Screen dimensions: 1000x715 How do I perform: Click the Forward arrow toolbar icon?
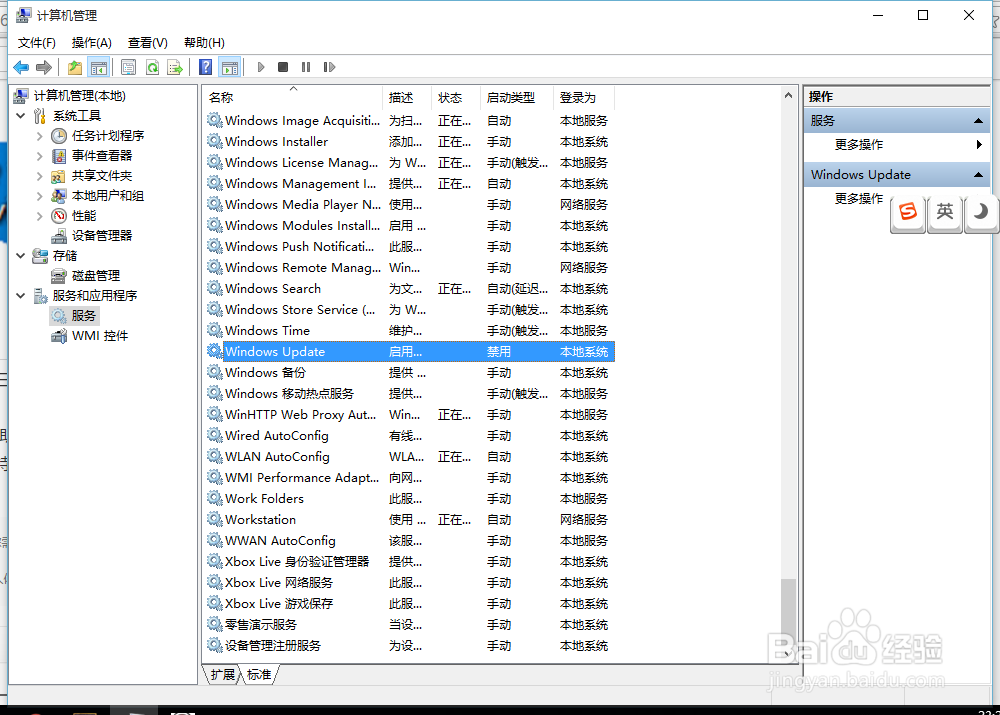pyautogui.click(x=44, y=67)
